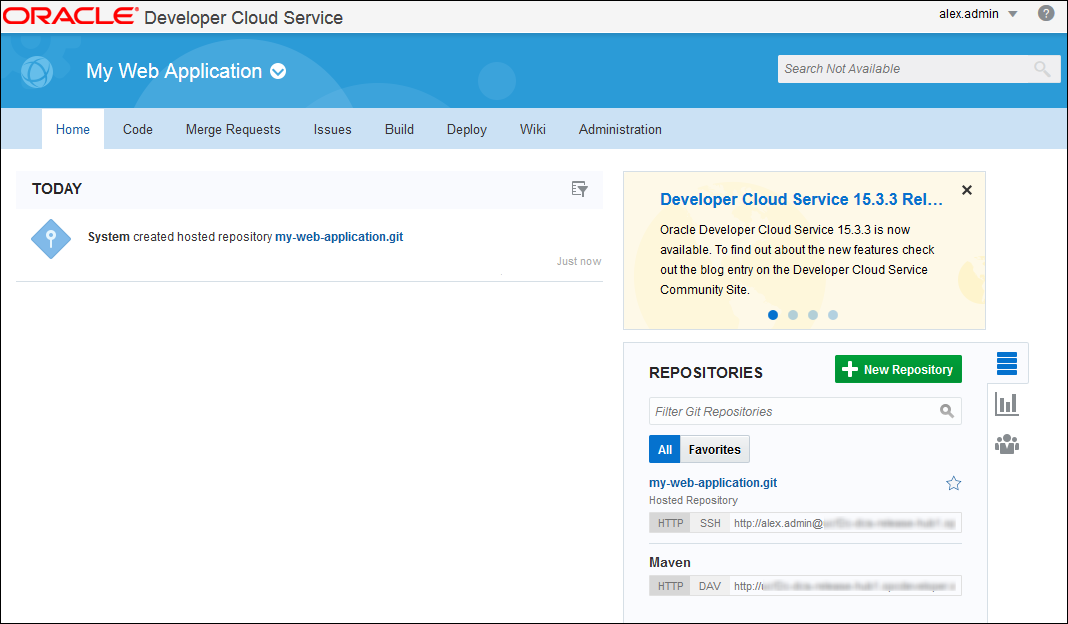
Task: Click the help question mark icon
Action: click(1046, 14)
